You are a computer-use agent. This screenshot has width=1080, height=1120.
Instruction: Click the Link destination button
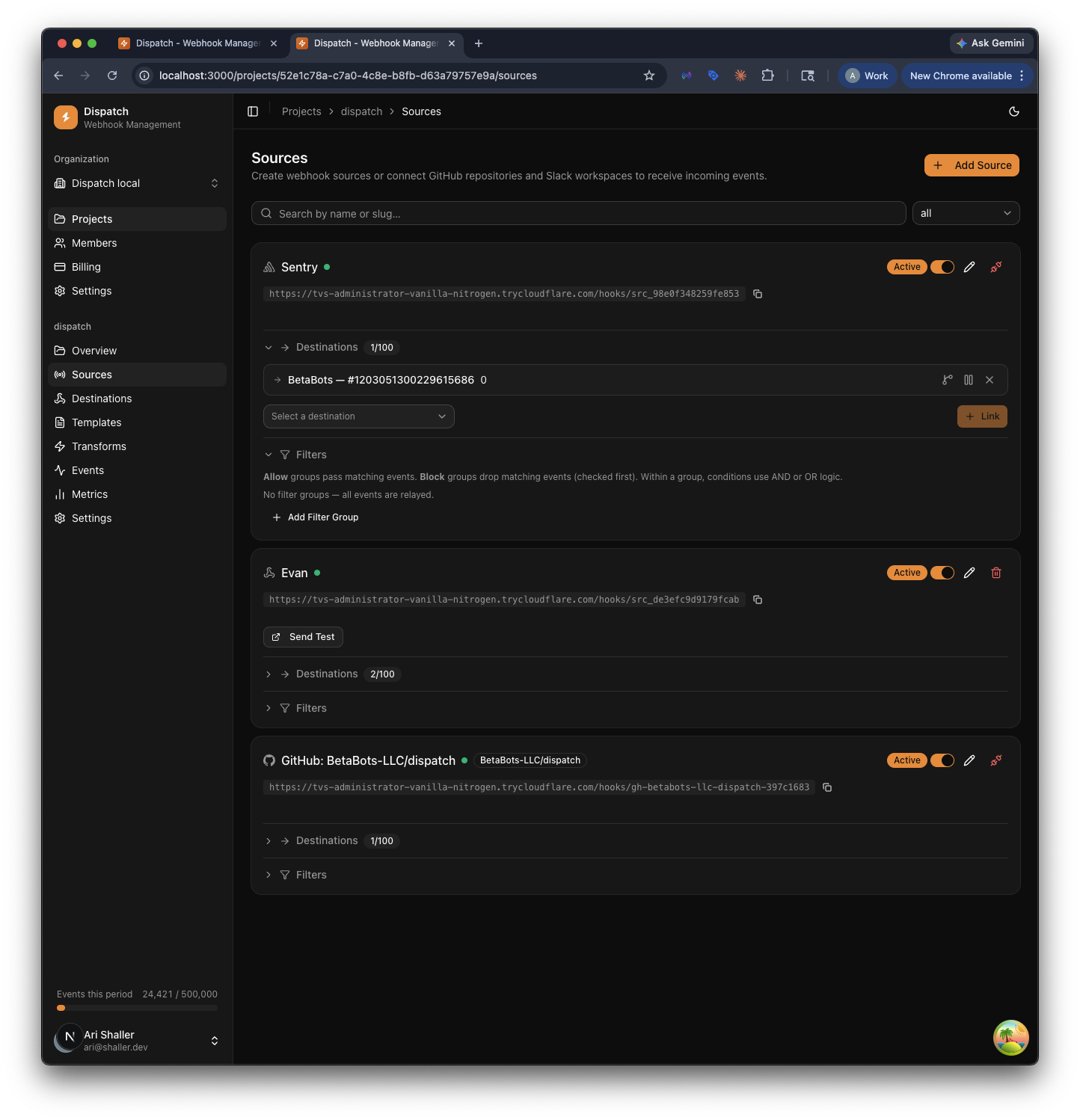click(982, 416)
